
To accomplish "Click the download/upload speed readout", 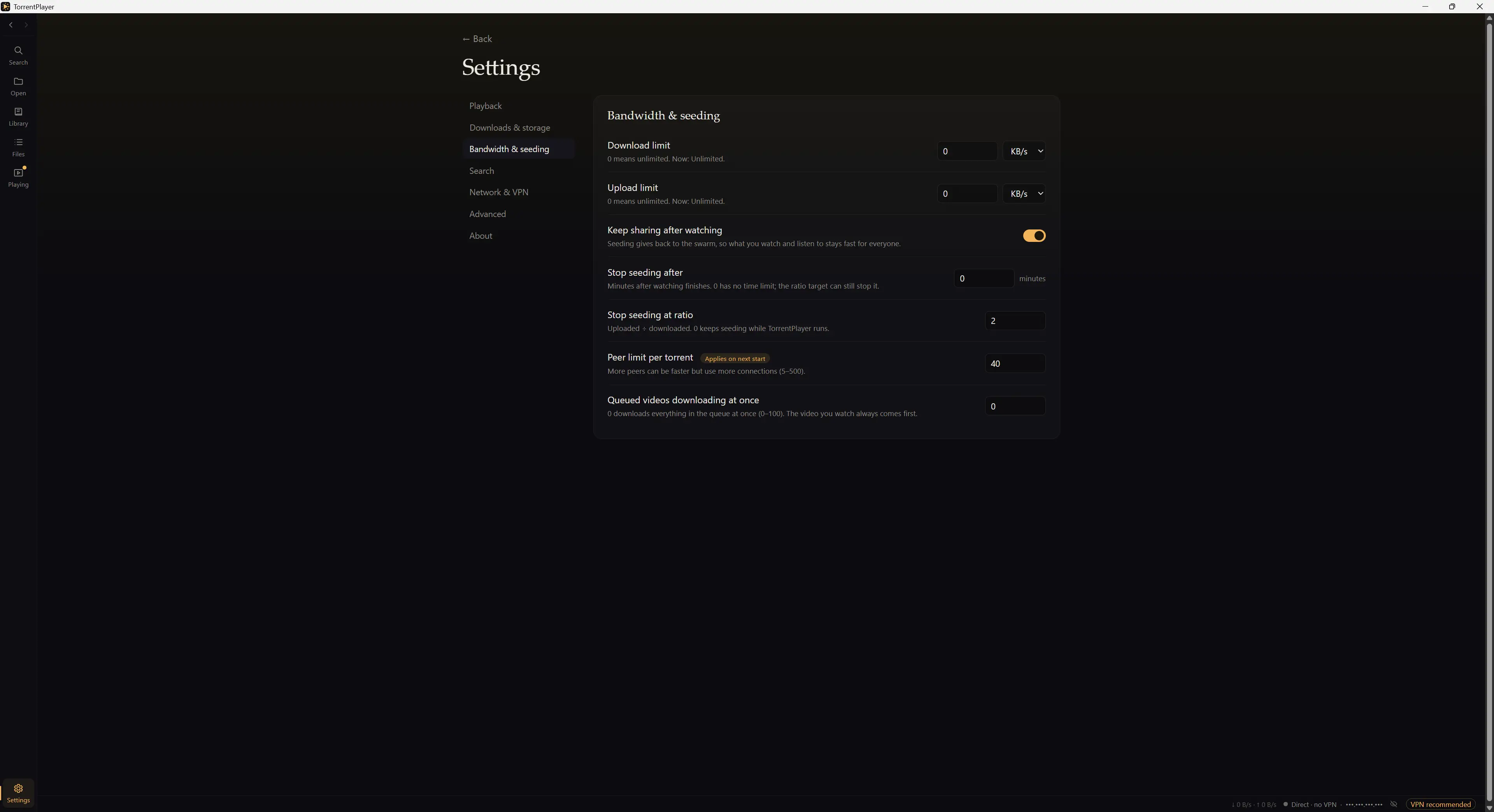I will pyautogui.click(x=1254, y=805).
